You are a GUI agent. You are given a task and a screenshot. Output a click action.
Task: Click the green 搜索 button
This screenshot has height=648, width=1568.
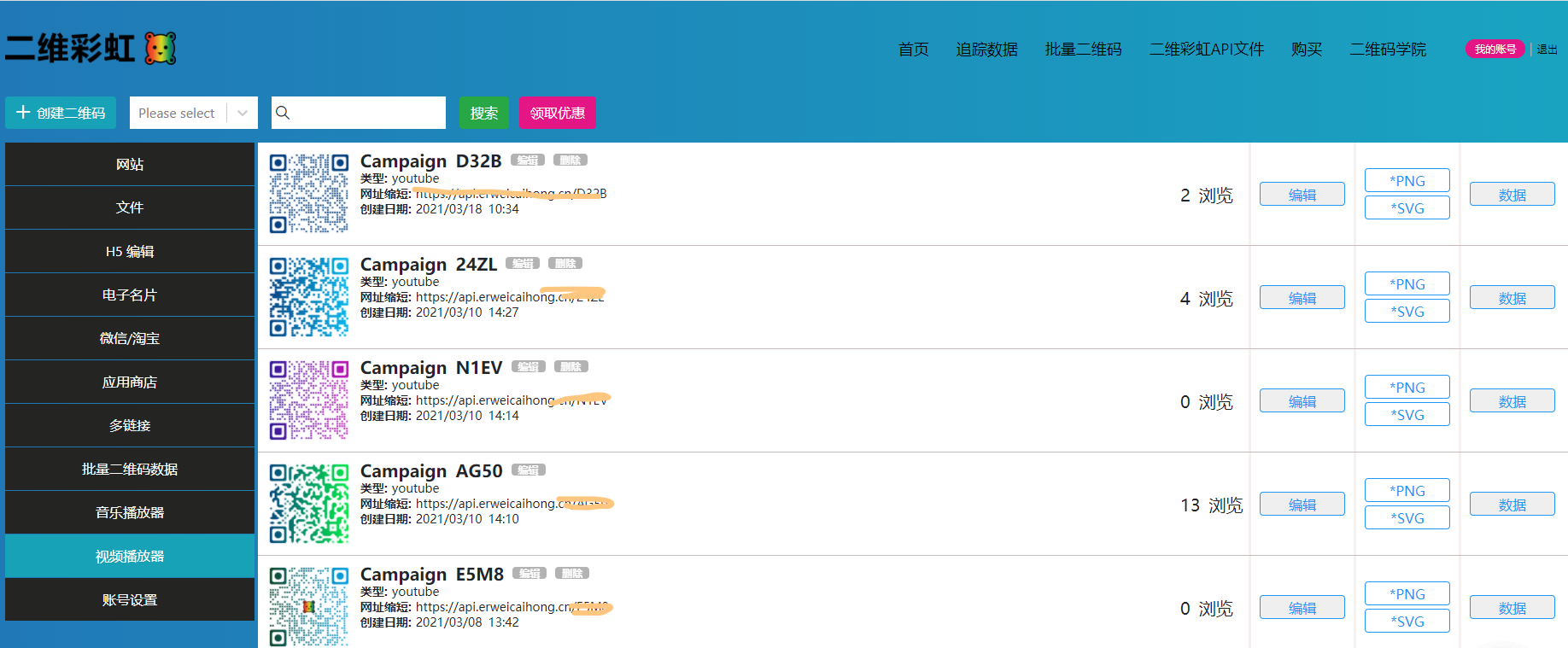click(484, 113)
